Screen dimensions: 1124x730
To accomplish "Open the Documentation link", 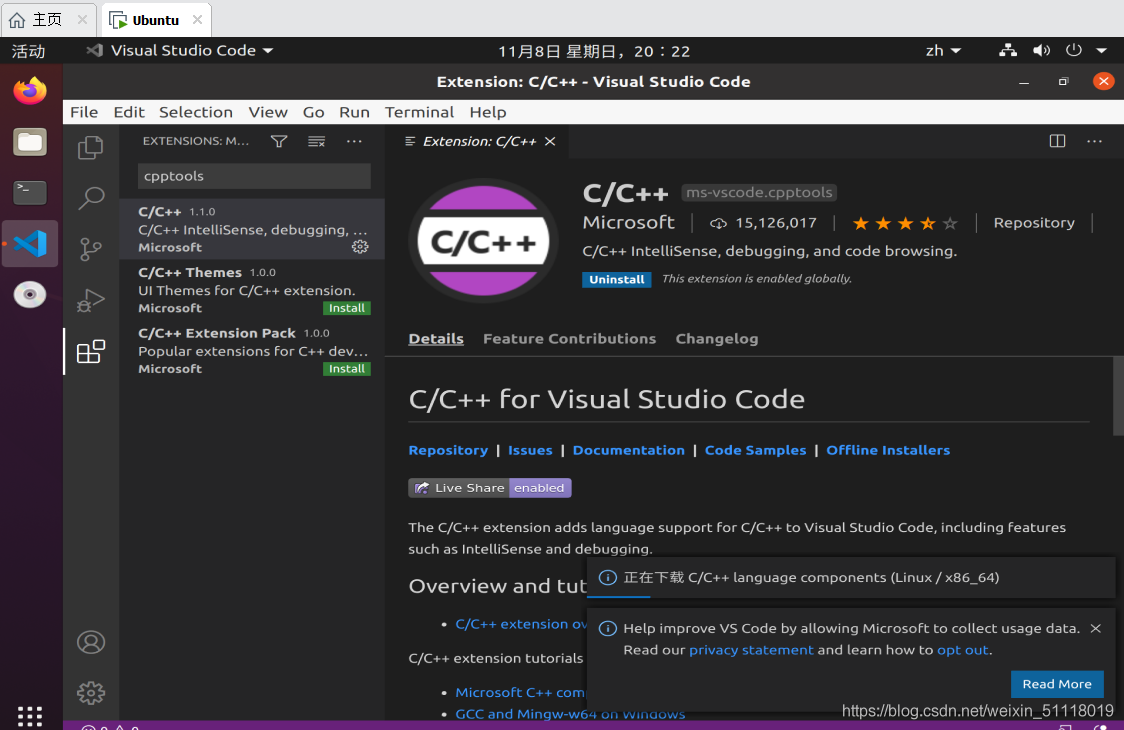I will tap(629, 450).
